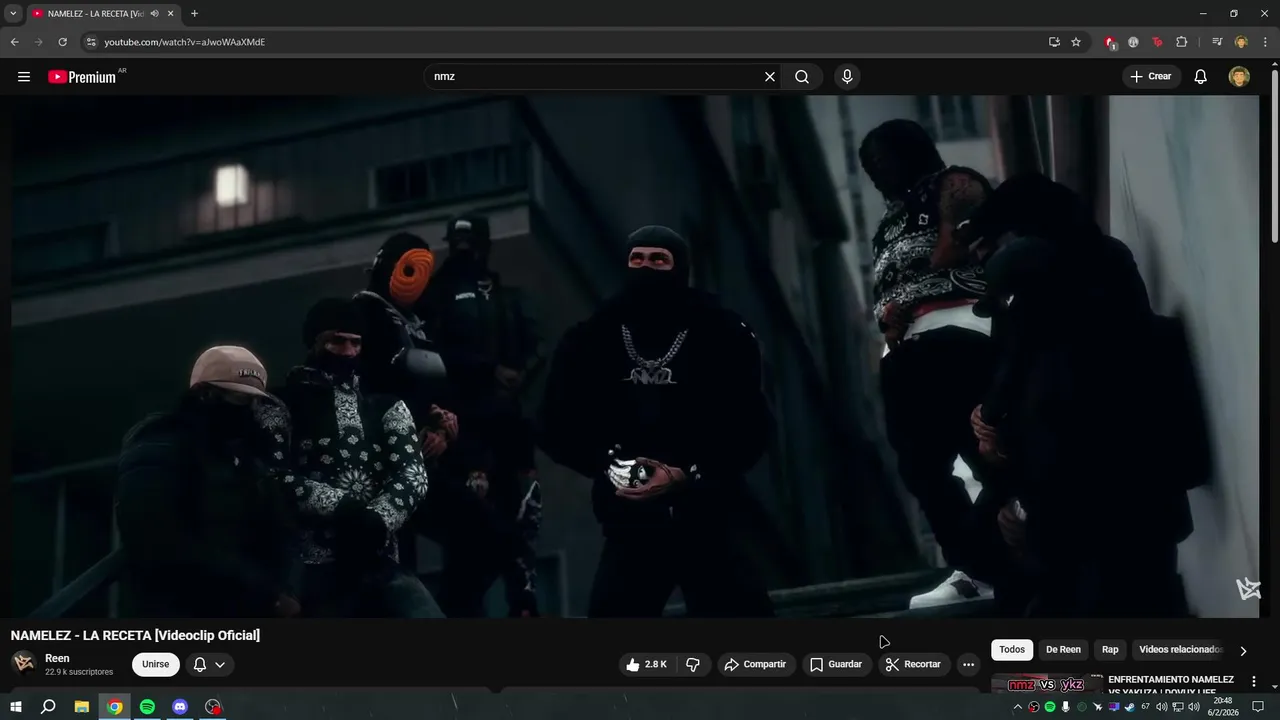1280x720 pixels.
Task: Close the NAMELEZ - LA RECETA tab
Action: [171, 14]
